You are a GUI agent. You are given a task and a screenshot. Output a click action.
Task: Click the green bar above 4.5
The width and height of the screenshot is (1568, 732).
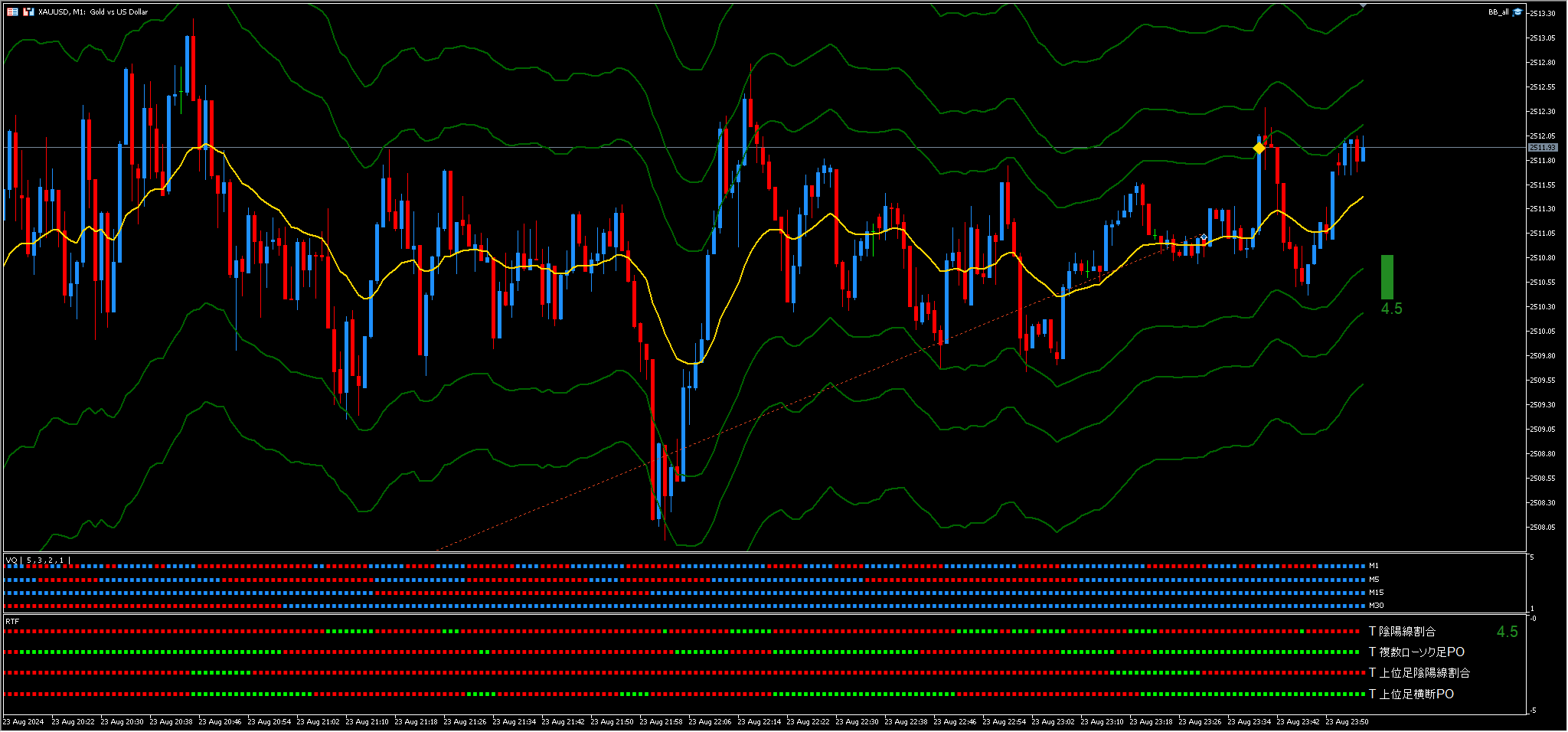pos(1387,276)
